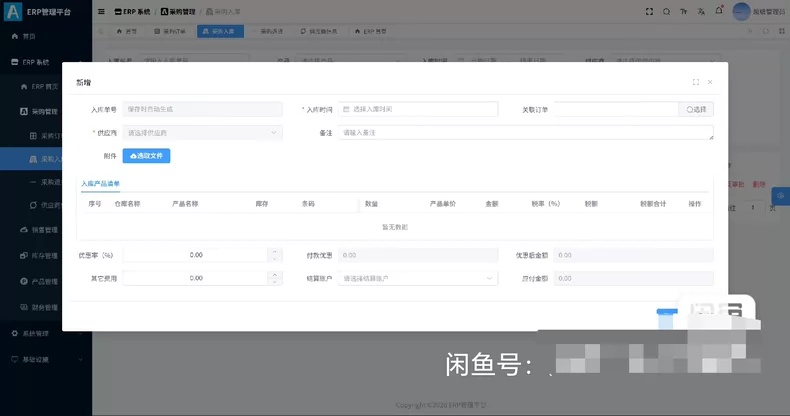Expand the 供应商 dropdown
The image size is (790, 416).
(x=203, y=133)
